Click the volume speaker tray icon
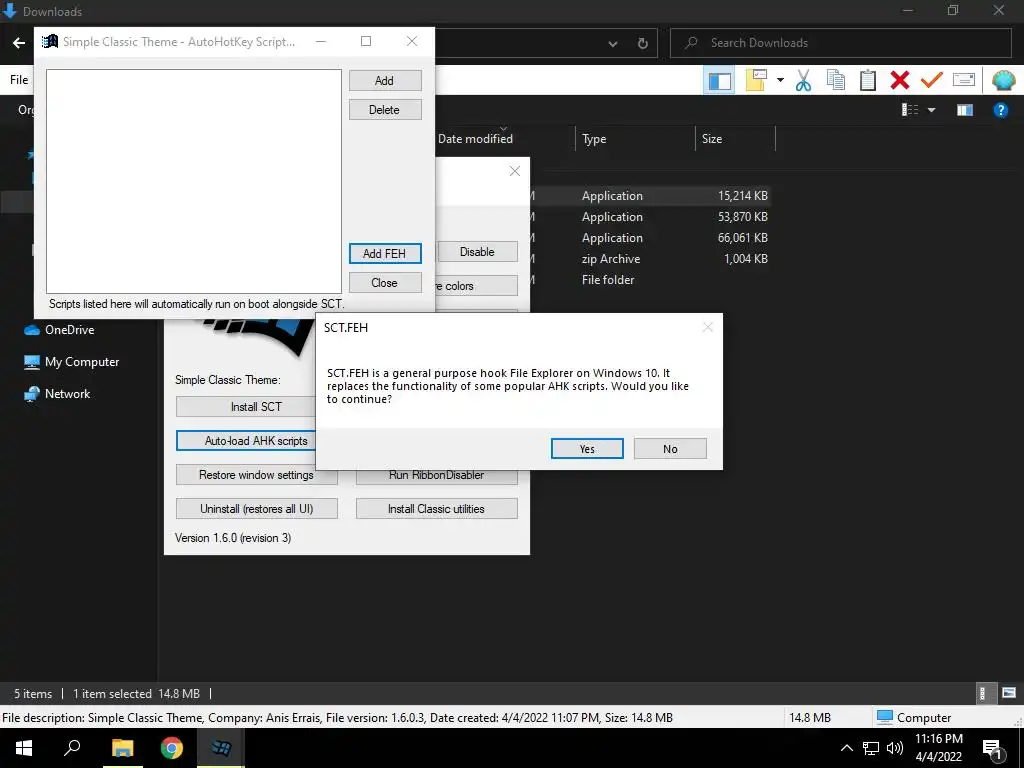This screenshot has height=768, width=1024. coord(895,748)
